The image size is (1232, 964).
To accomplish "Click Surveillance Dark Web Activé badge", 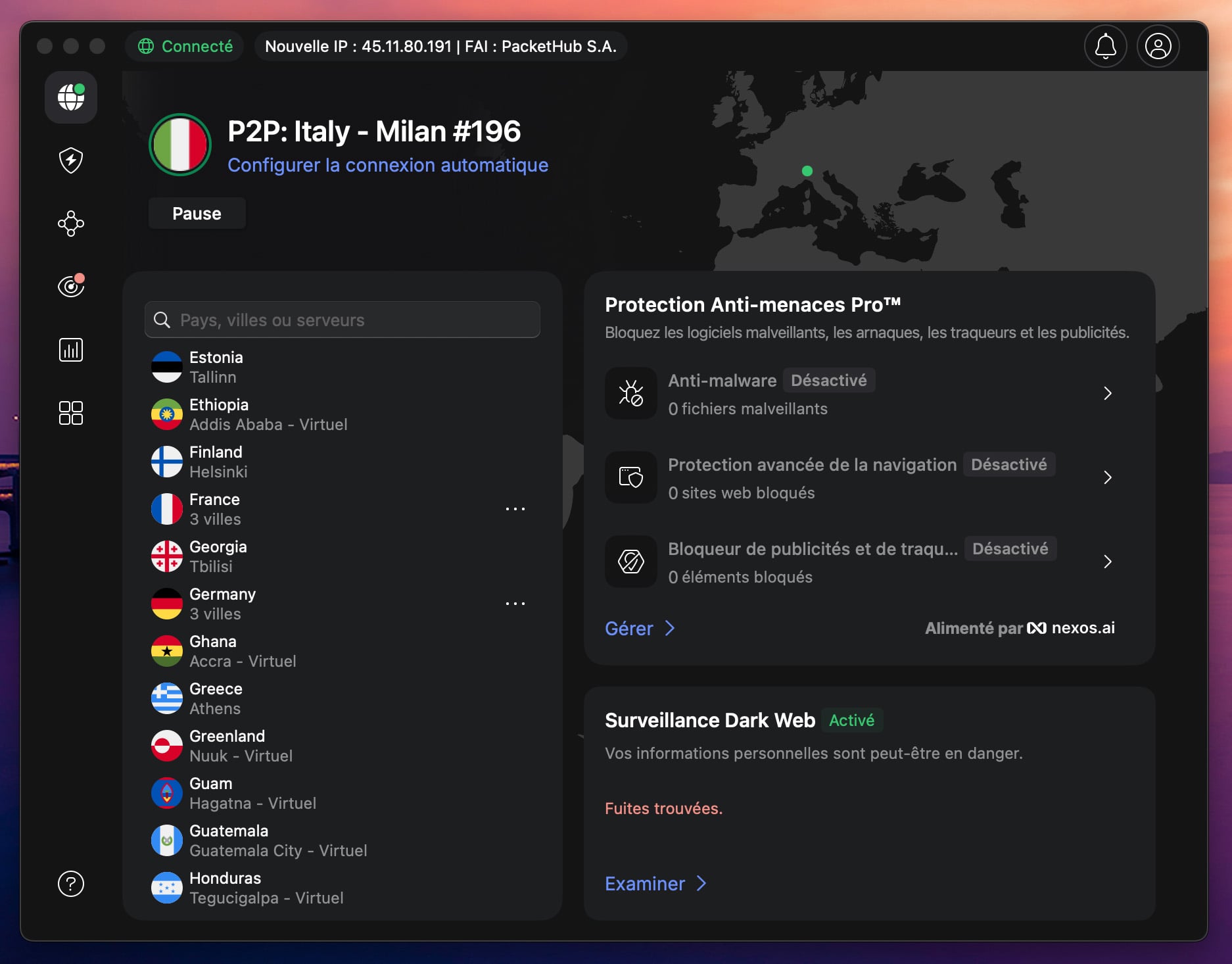I will [x=852, y=720].
